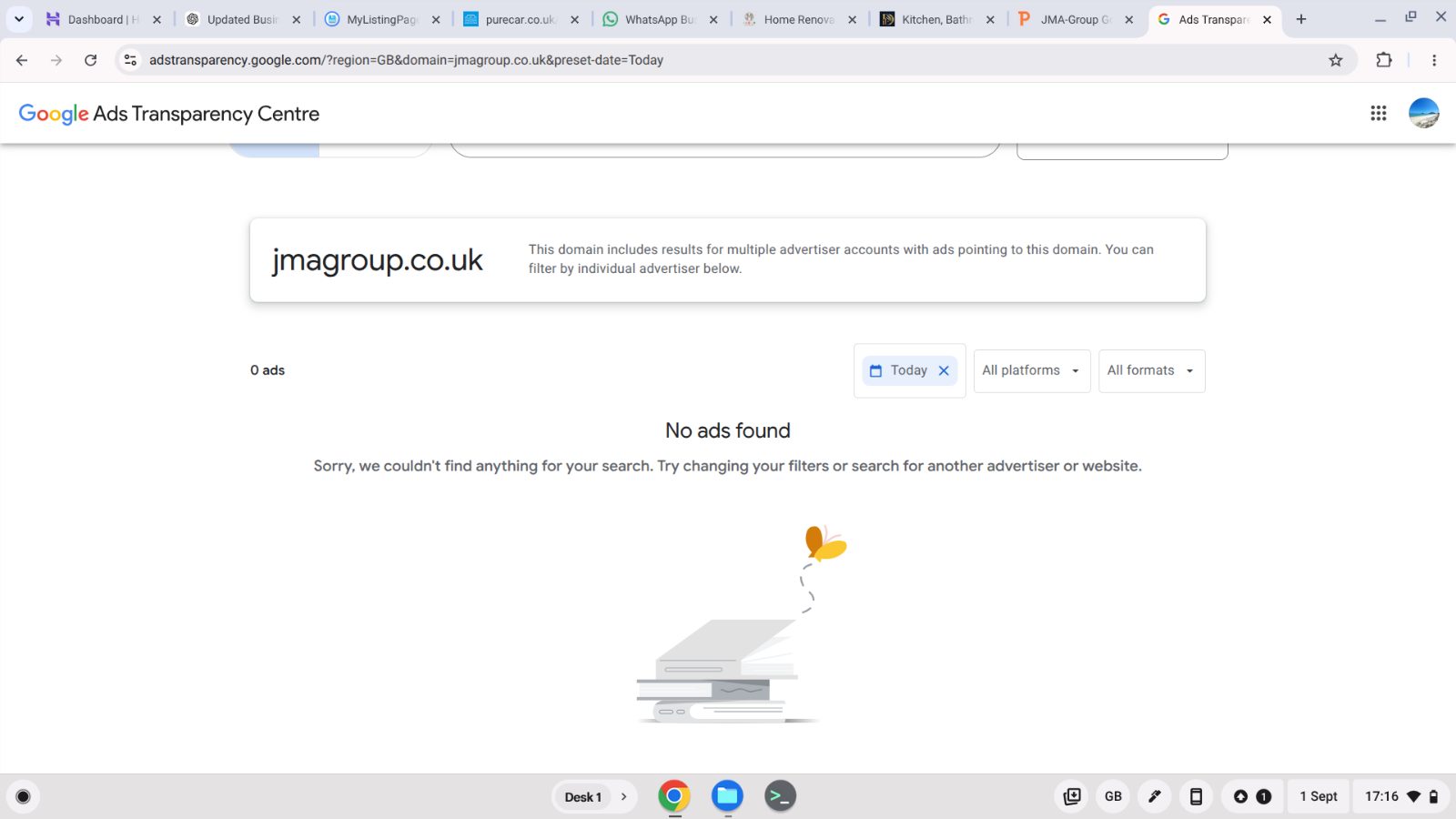Open quick settings from the clock
Image resolution: width=1456 pixels, height=819 pixels.
[x=1401, y=796]
